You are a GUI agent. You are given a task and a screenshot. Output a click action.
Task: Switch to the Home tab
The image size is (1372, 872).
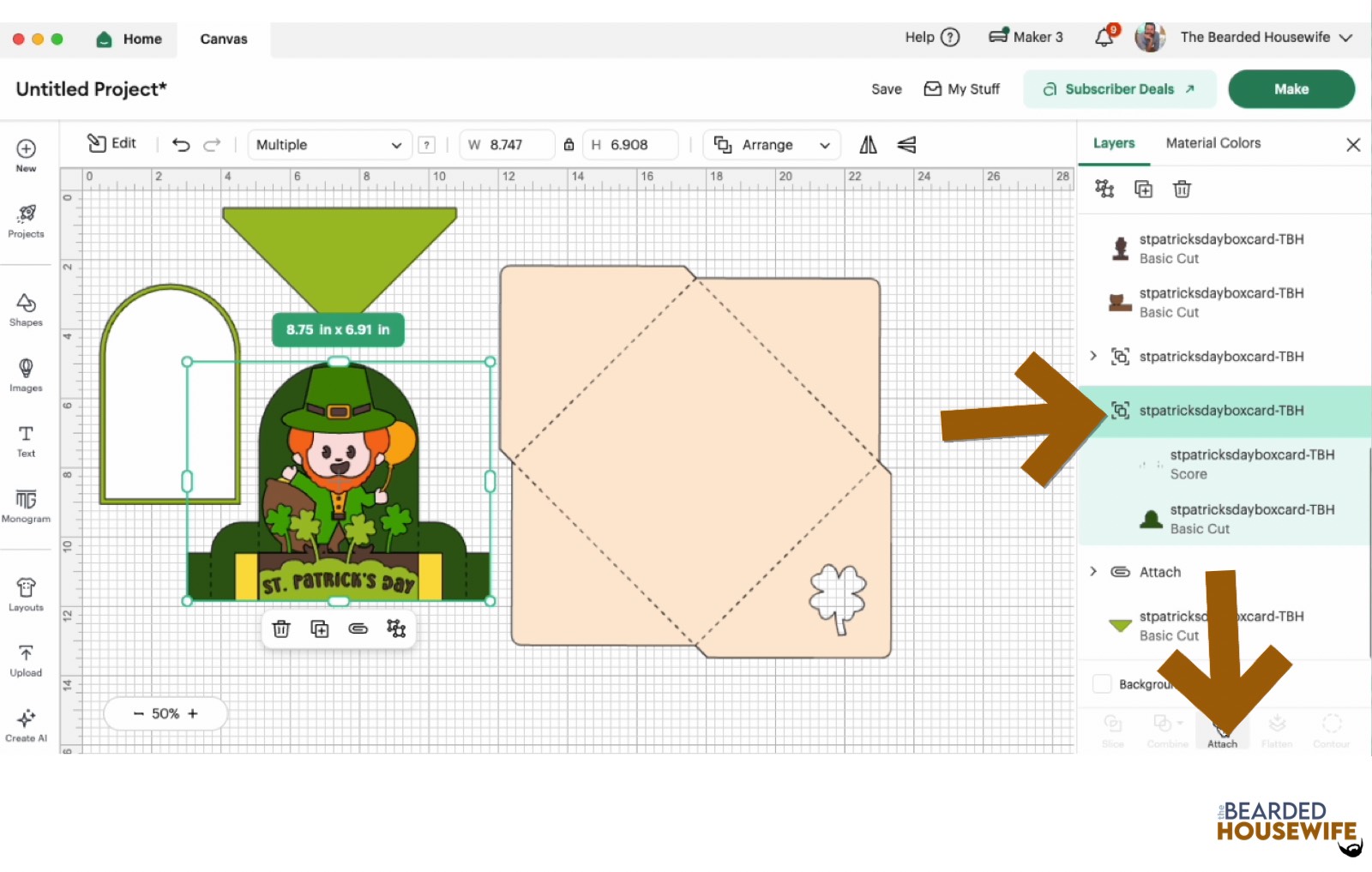click(x=130, y=39)
